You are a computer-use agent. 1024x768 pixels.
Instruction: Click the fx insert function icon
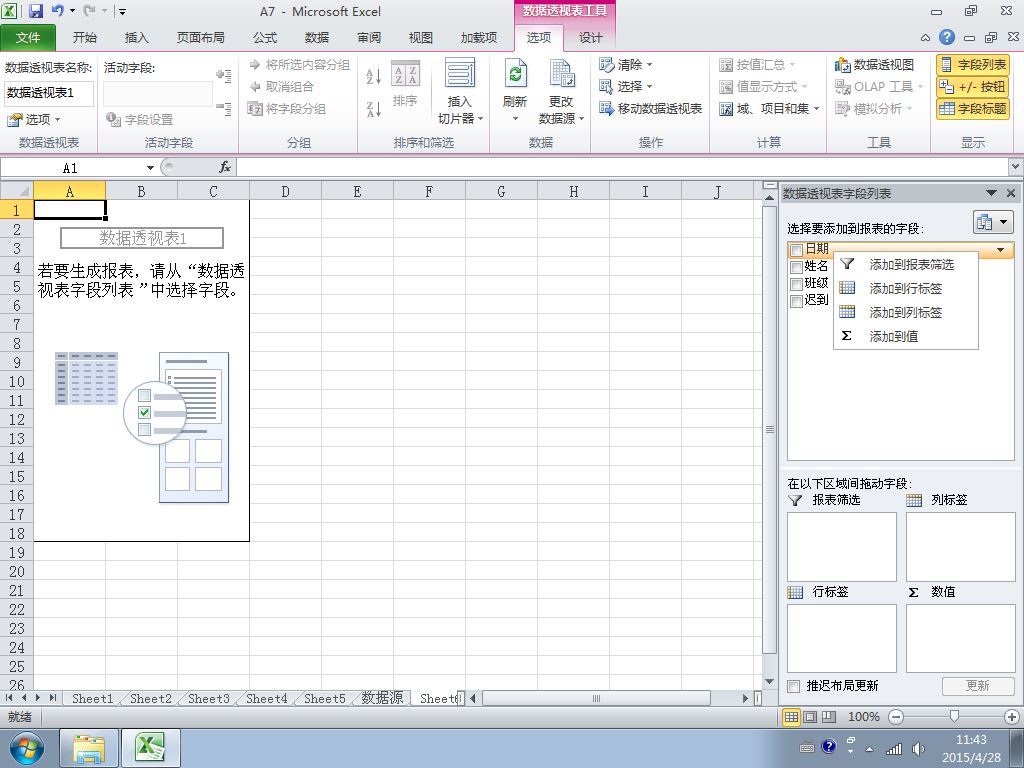tap(225, 168)
